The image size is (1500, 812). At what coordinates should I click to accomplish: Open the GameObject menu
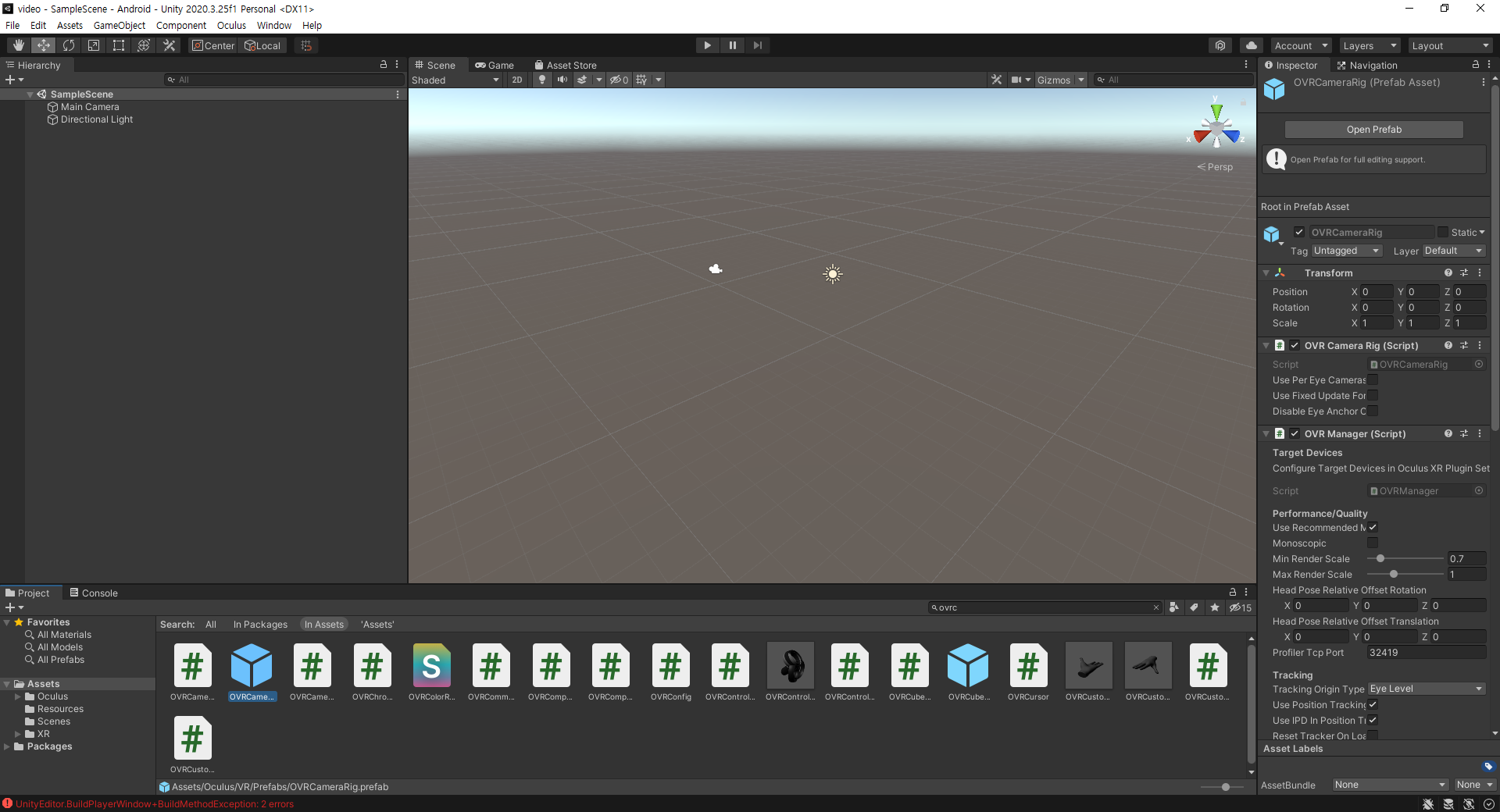(x=120, y=25)
